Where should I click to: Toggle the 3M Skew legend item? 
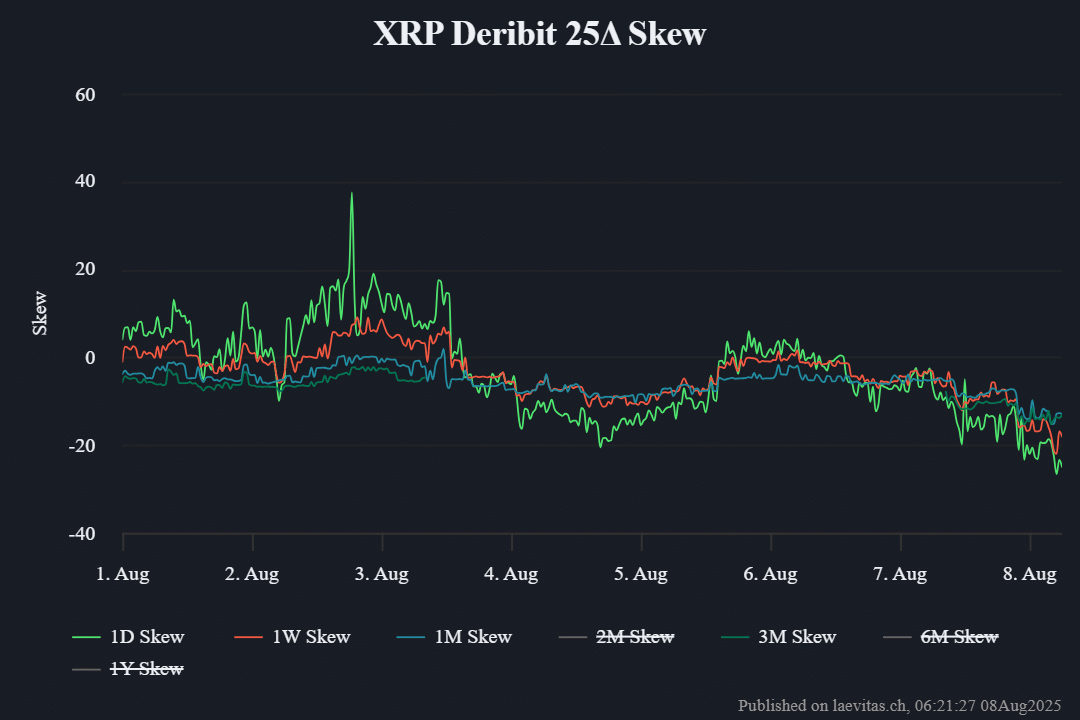[798, 637]
